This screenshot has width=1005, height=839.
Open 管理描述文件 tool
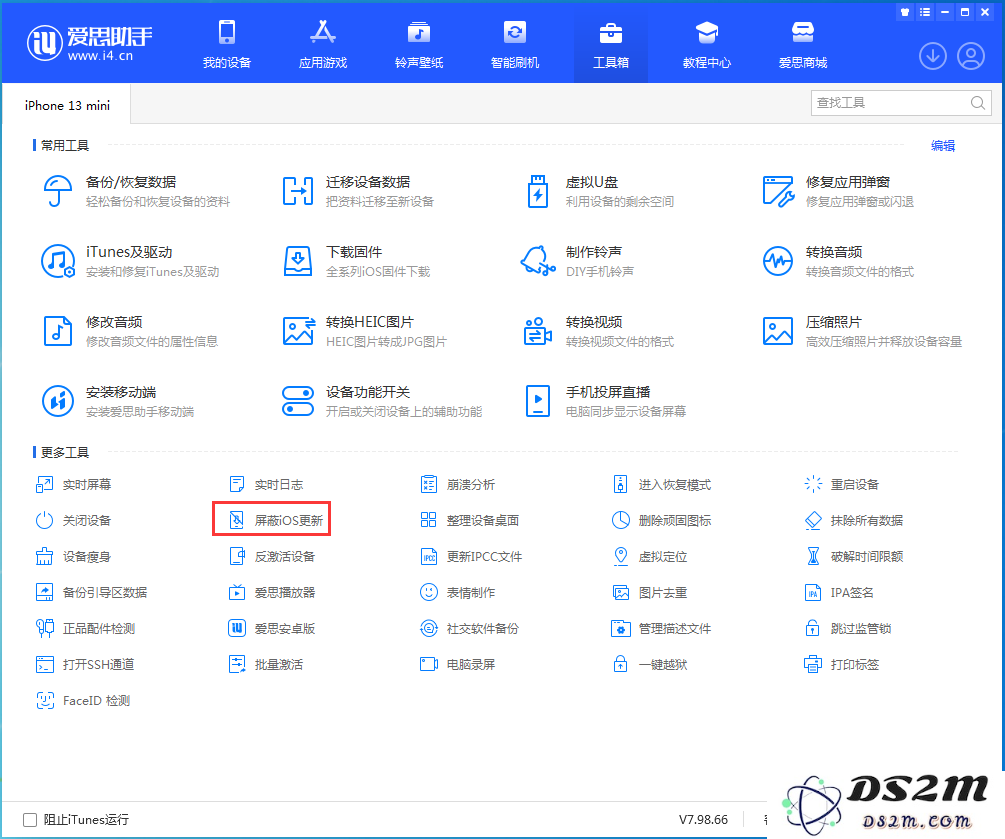(662, 628)
